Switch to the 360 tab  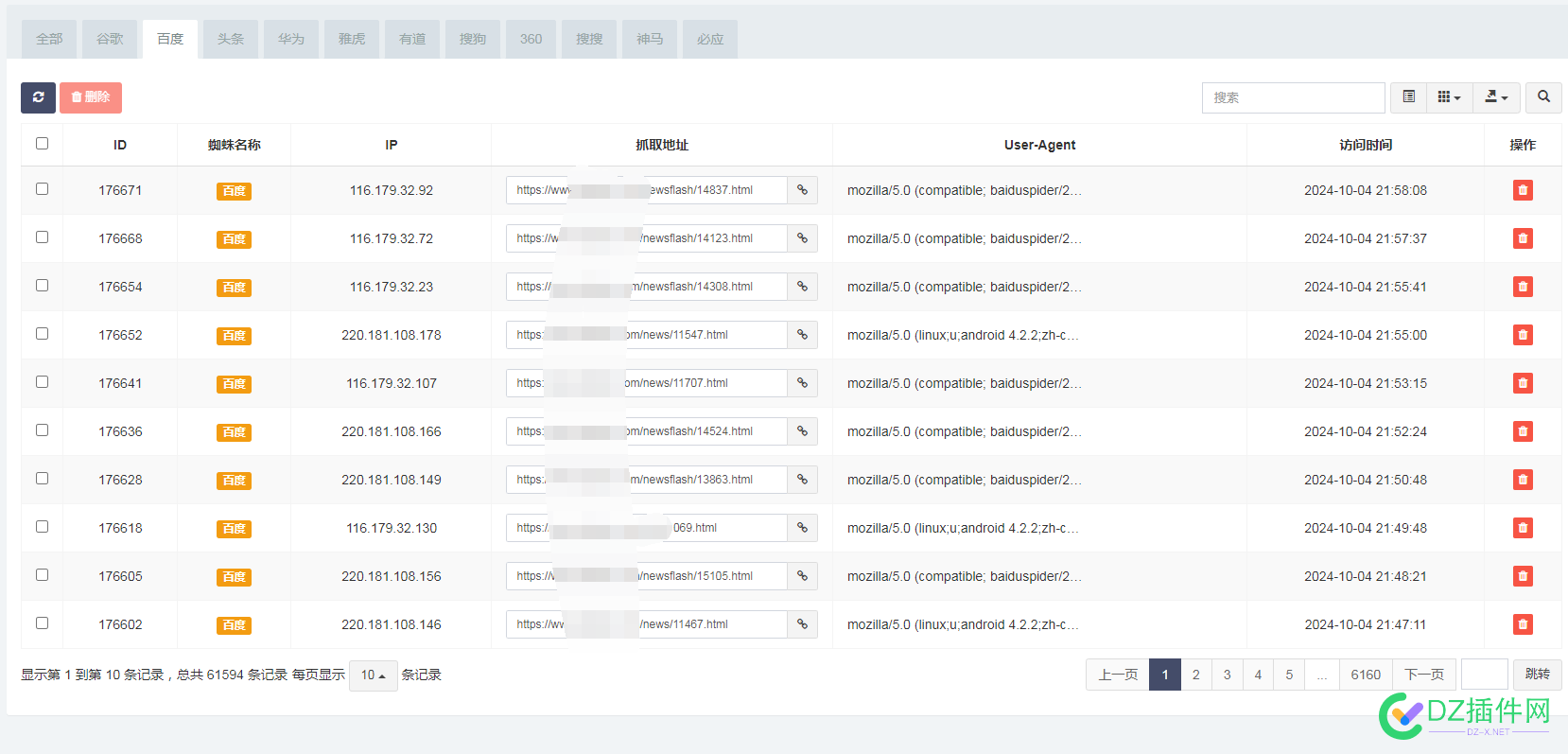point(531,39)
